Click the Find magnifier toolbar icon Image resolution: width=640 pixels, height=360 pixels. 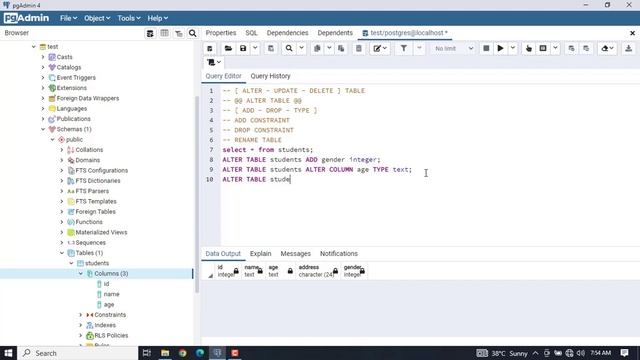click(289, 48)
